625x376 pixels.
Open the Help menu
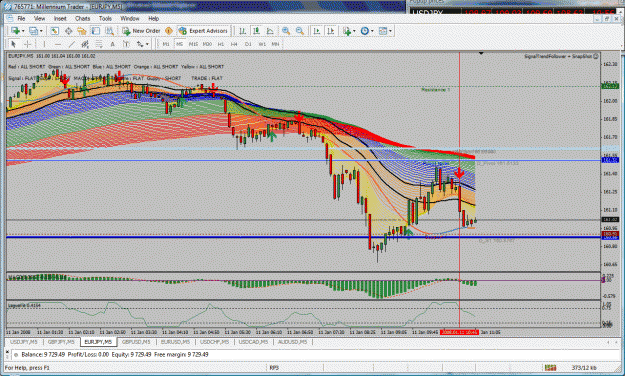tap(153, 18)
